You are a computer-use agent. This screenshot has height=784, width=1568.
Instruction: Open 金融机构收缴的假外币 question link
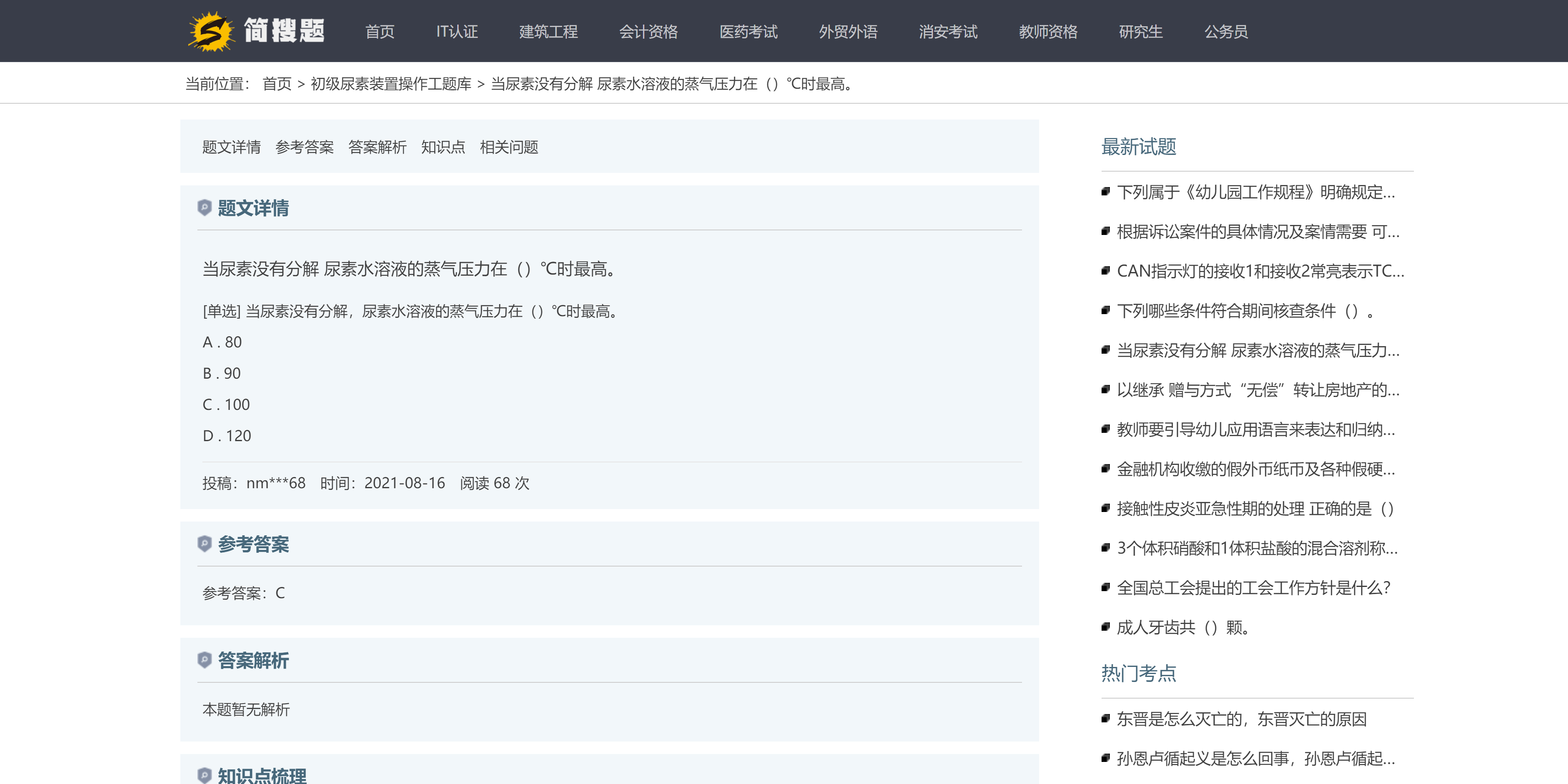1255,469
